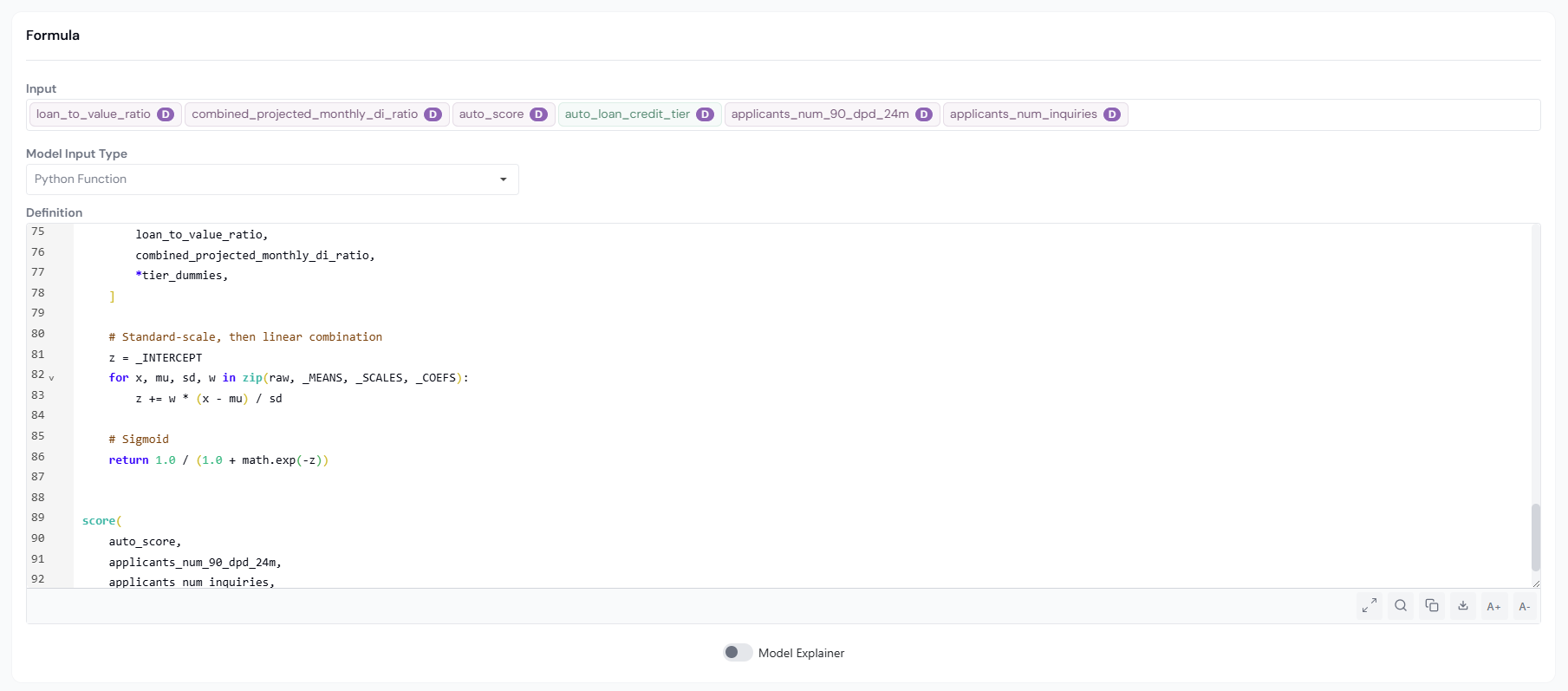Screen dimensions: 1568x691
Task: Click the Definition label
Action: (55, 212)
